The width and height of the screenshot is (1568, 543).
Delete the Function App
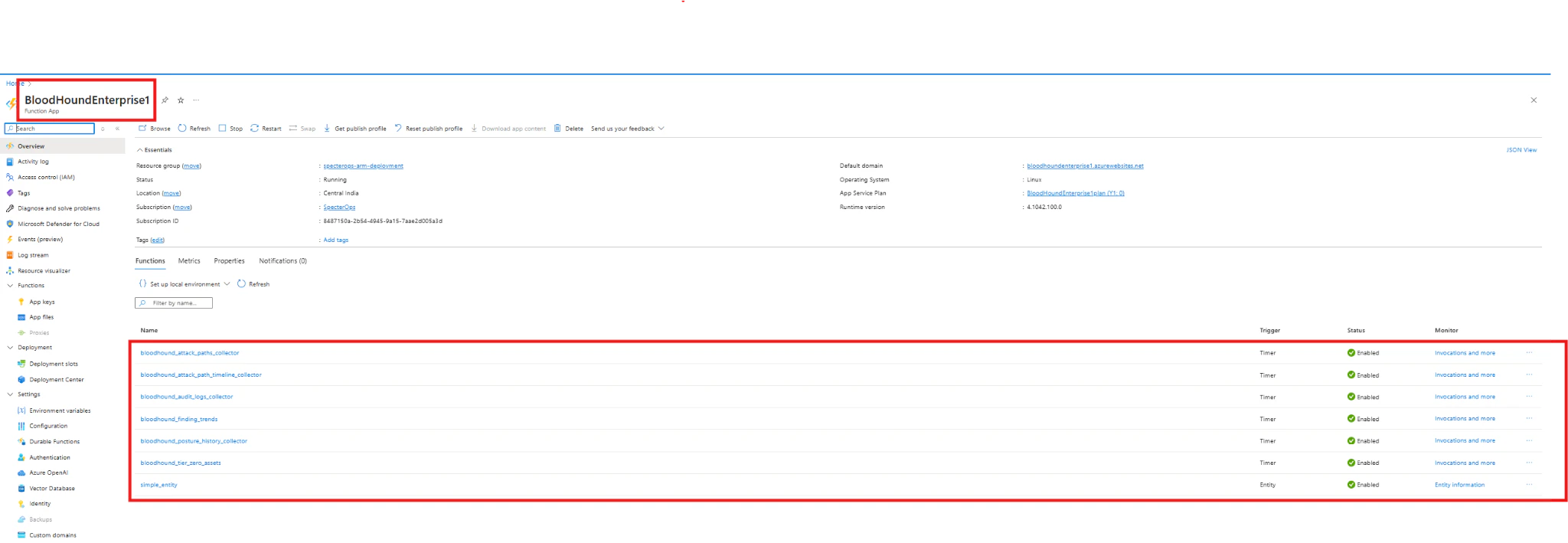[x=568, y=129]
